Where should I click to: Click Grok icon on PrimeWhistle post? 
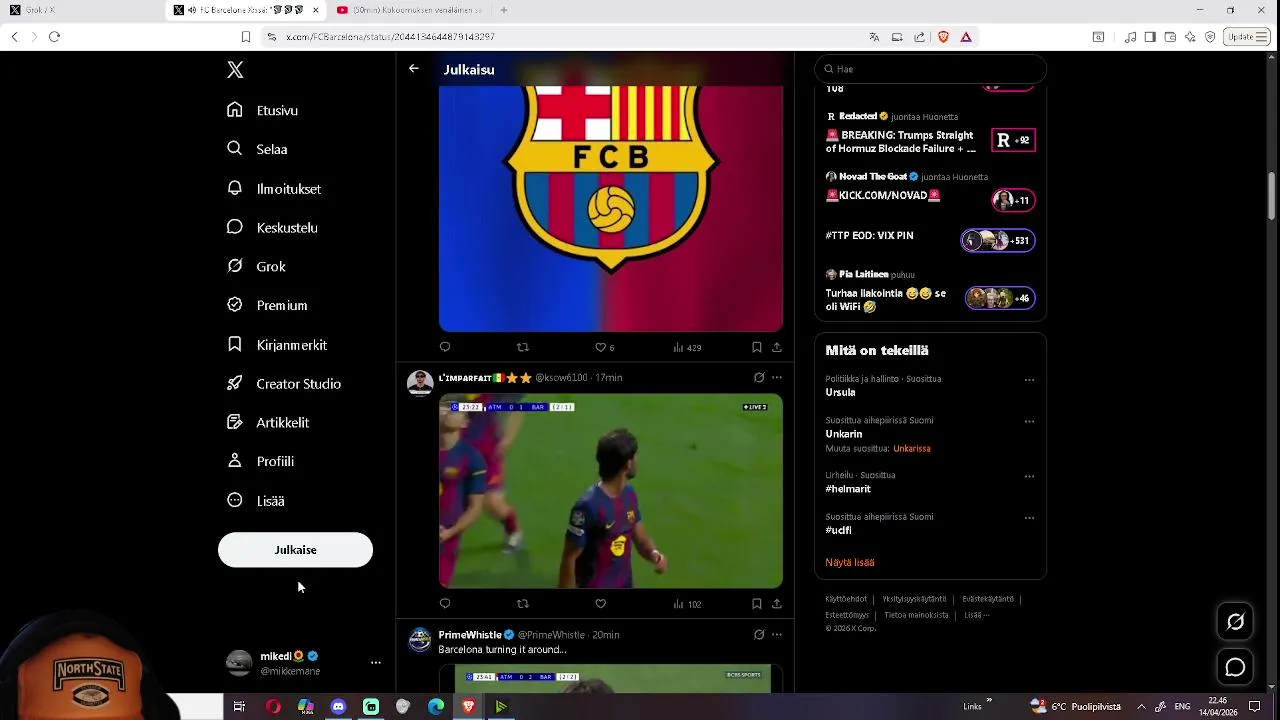pyautogui.click(x=759, y=634)
